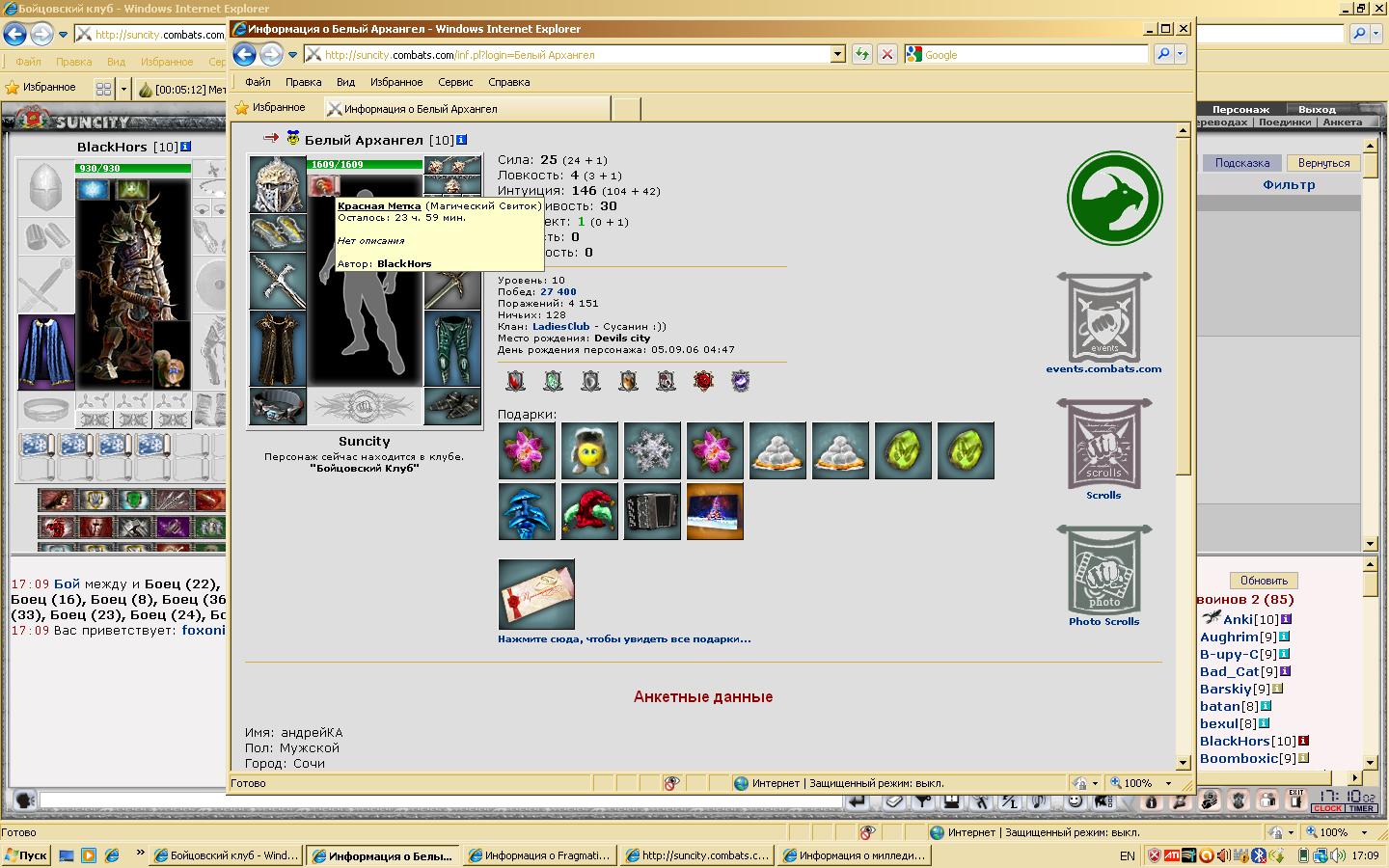
Task: Click the purple swirl badge icon
Action: point(740,381)
